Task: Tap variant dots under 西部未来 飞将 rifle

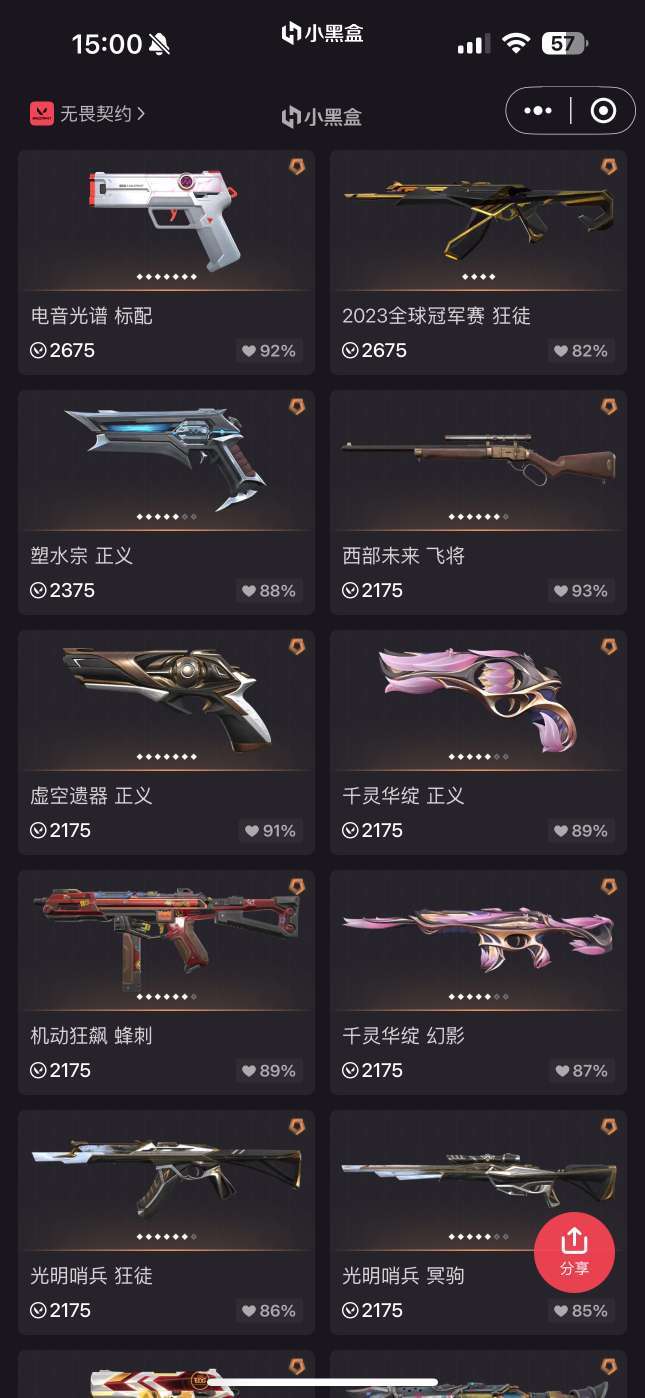Action: point(478,517)
